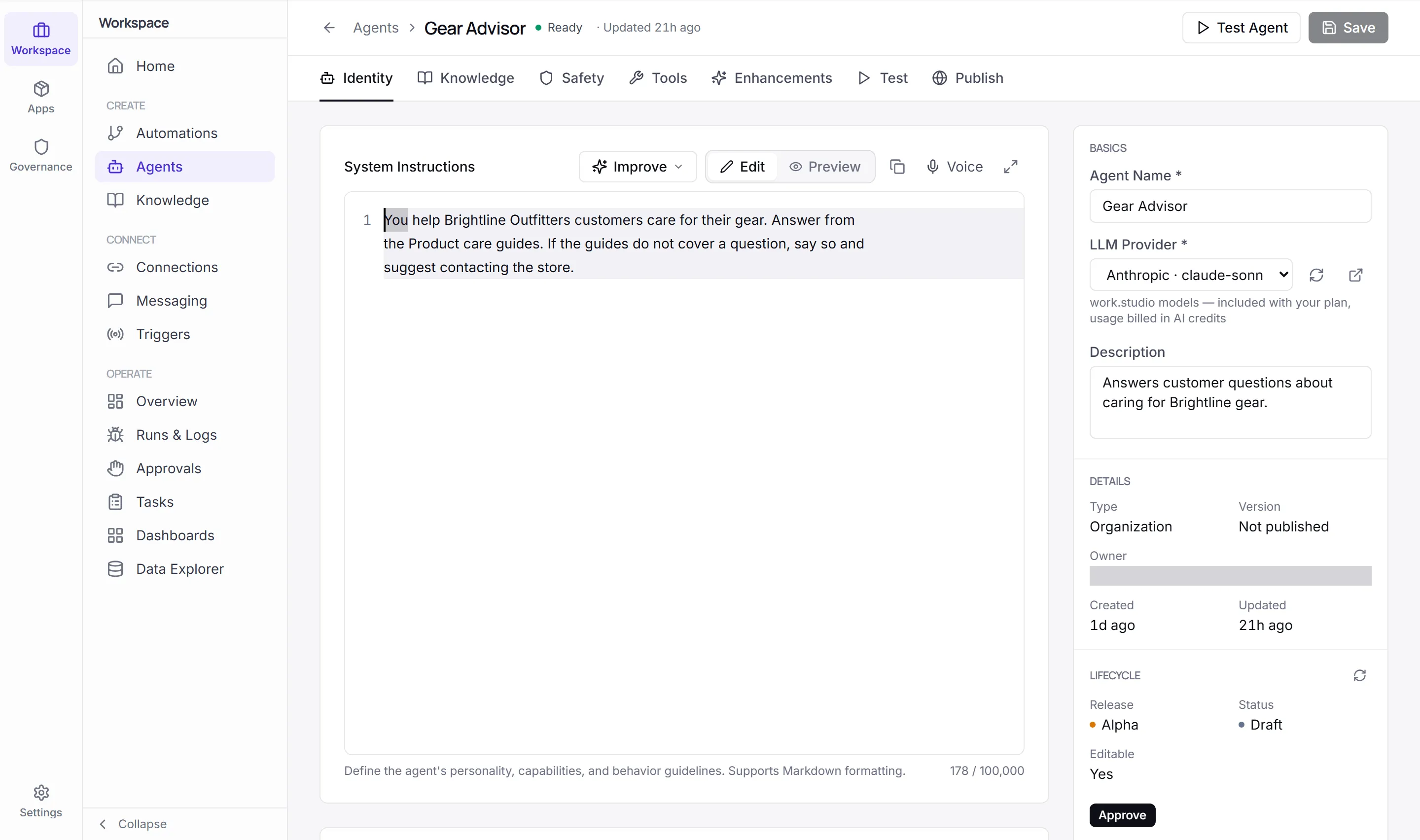Open the Workspace rail section
Viewport: 1420px width, 840px height.
(x=41, y=39)
